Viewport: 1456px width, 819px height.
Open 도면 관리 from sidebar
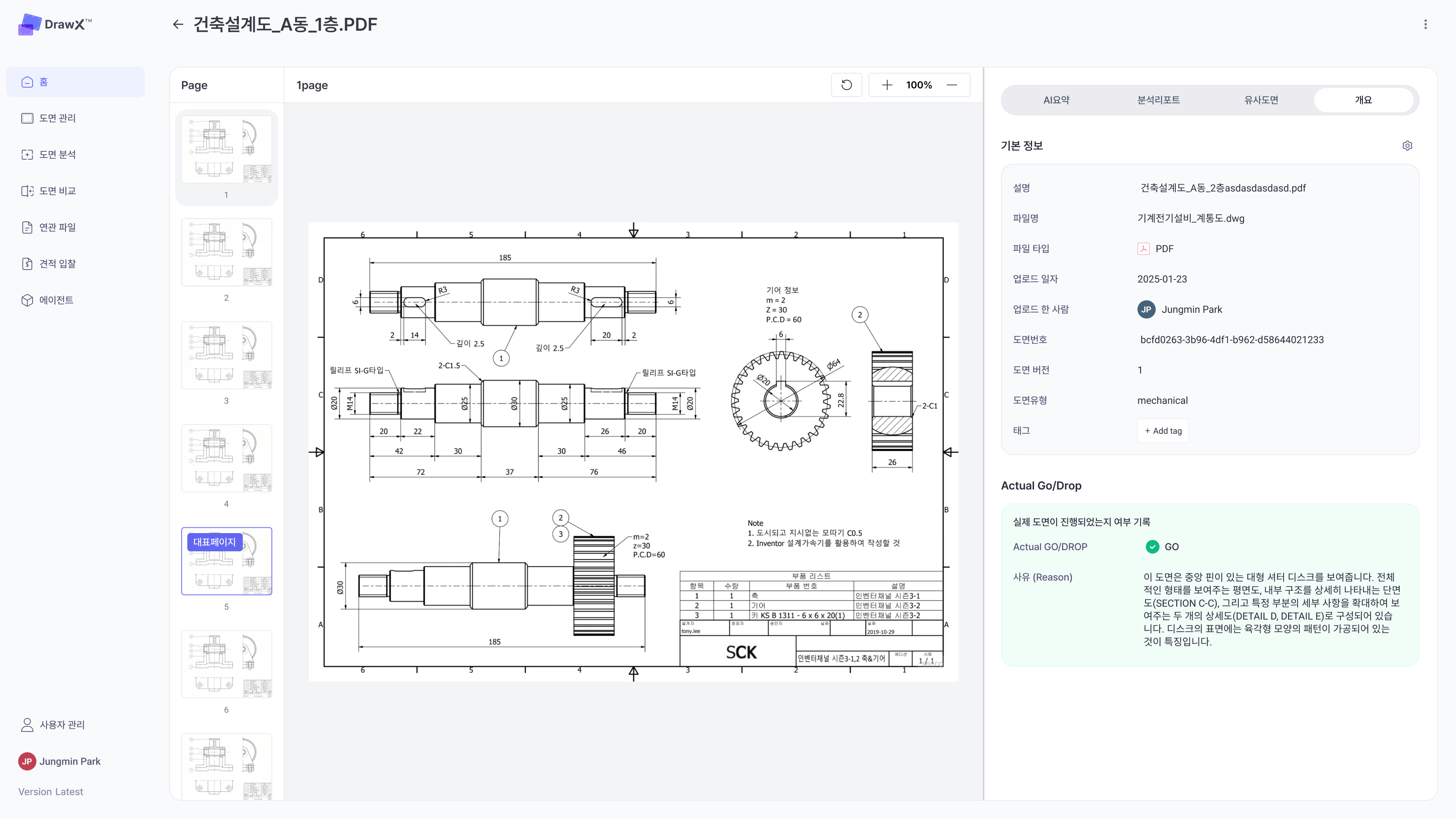coord(57,118)
